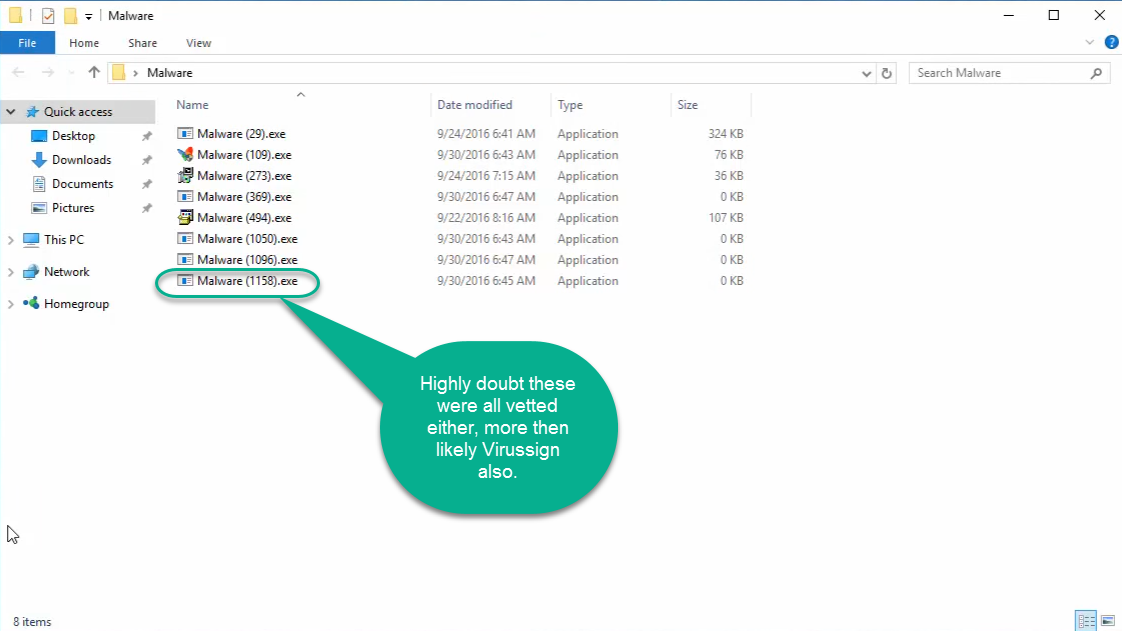Open the View ribbon tab
This screenshot has height=631, width=1122.
coord(198,43)
